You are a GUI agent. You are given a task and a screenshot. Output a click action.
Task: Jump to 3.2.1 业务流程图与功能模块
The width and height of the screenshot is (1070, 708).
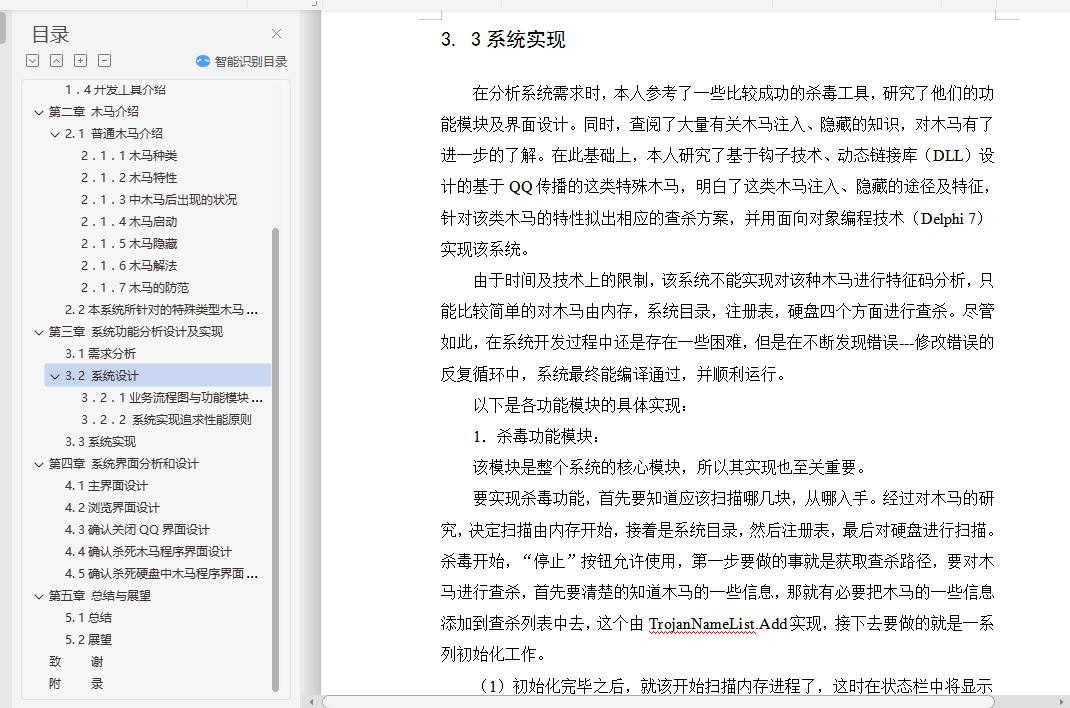click(x=172, y=398)
